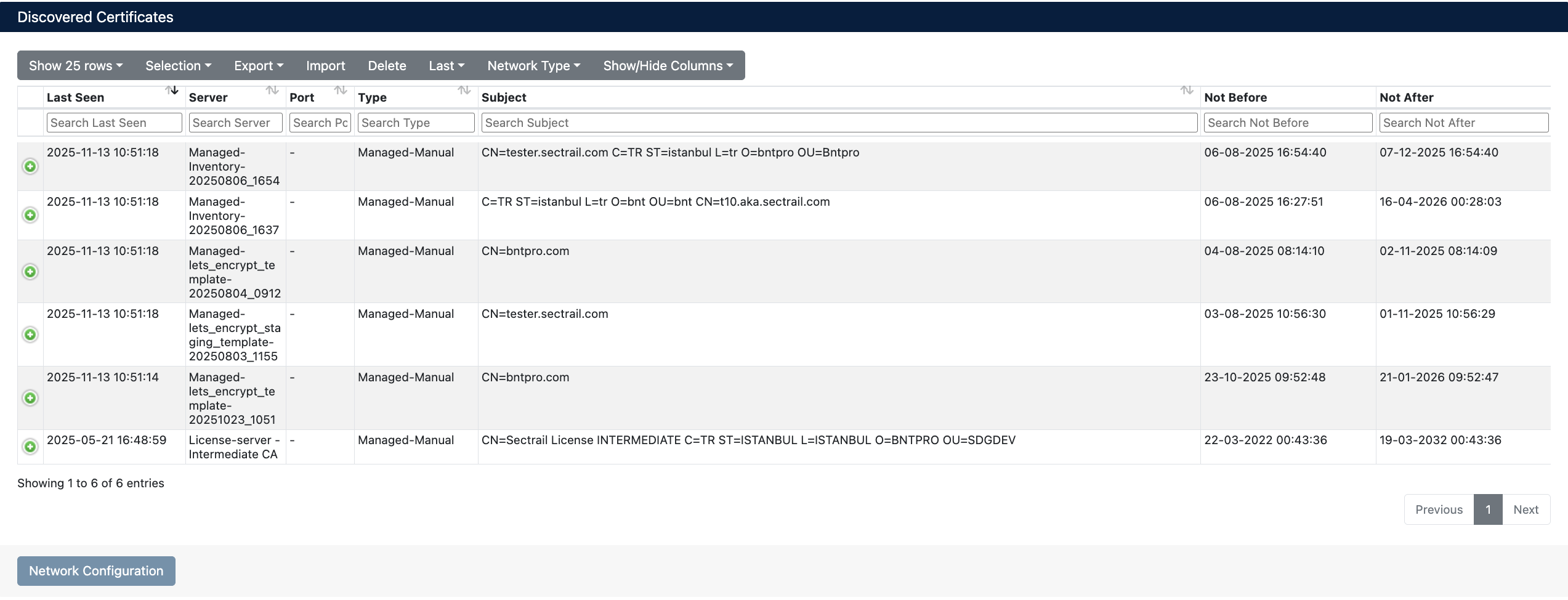Expand row for Managed-Inventory-20250806_1654 with green plus

[30, 166]
